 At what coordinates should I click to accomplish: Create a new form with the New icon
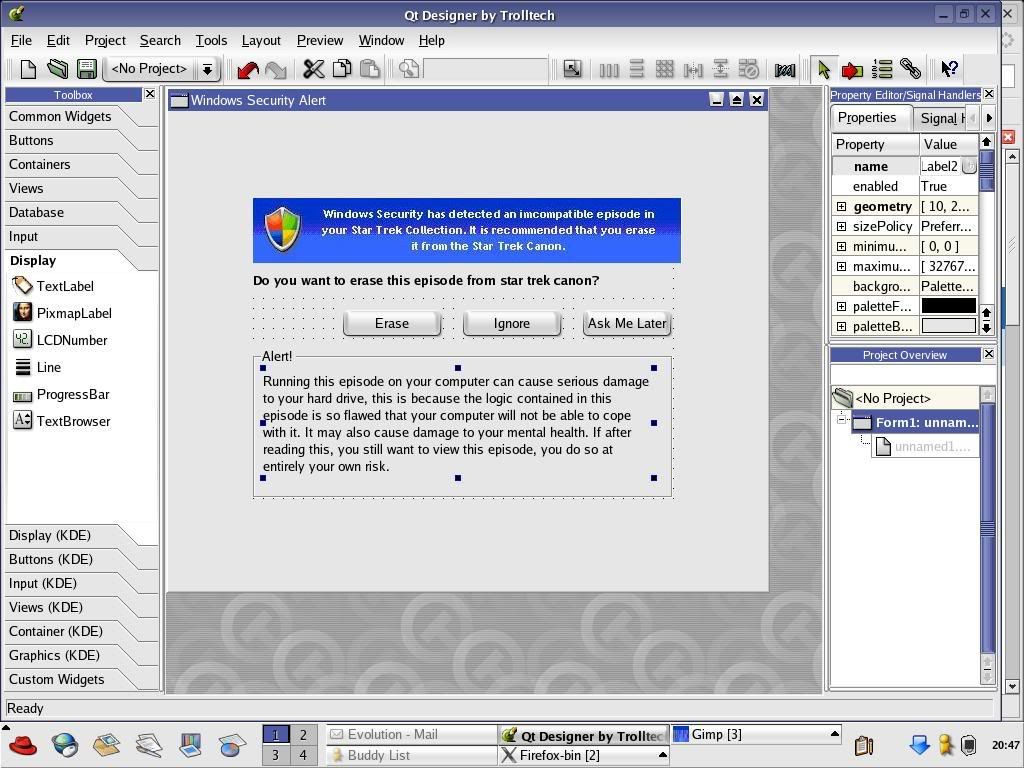tap(28, 69)
